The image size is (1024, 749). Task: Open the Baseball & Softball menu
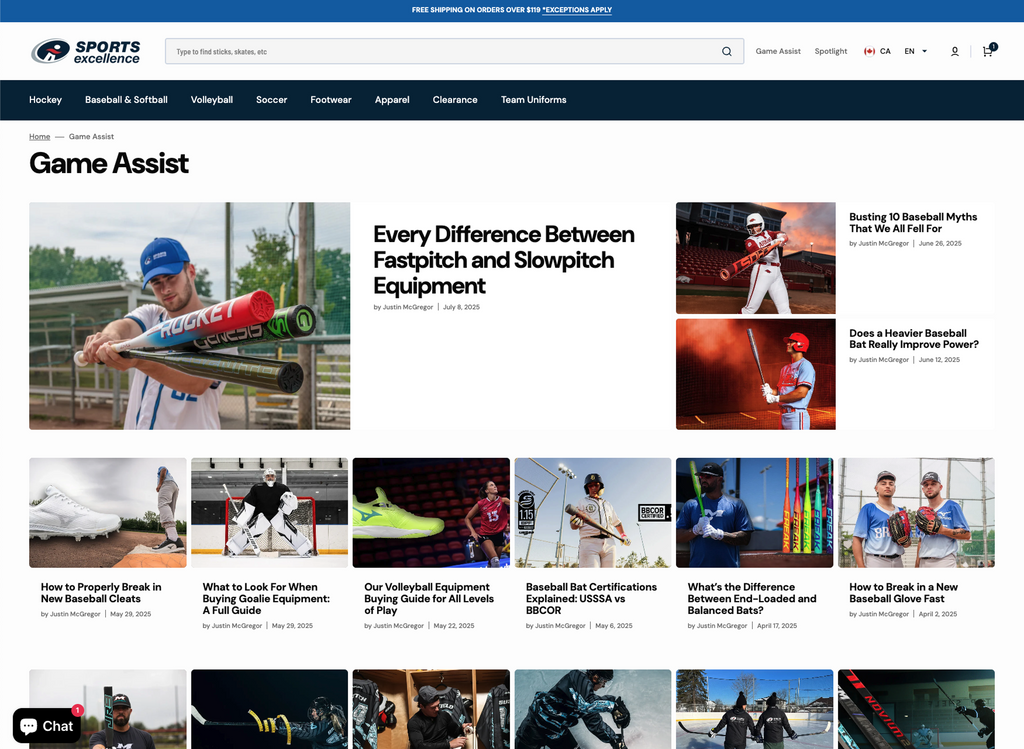coord(126,100)
